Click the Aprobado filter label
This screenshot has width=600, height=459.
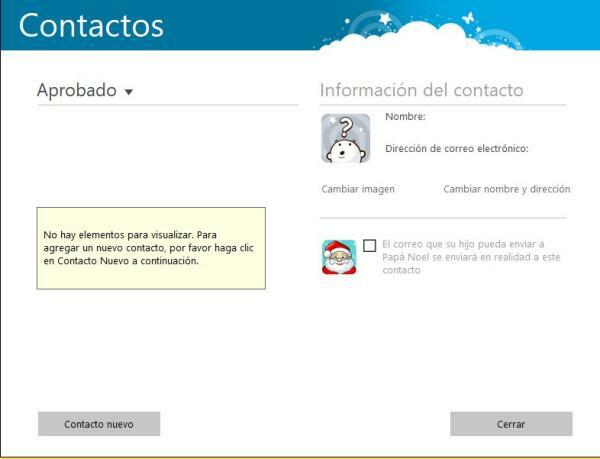click(x=77, y=90)
